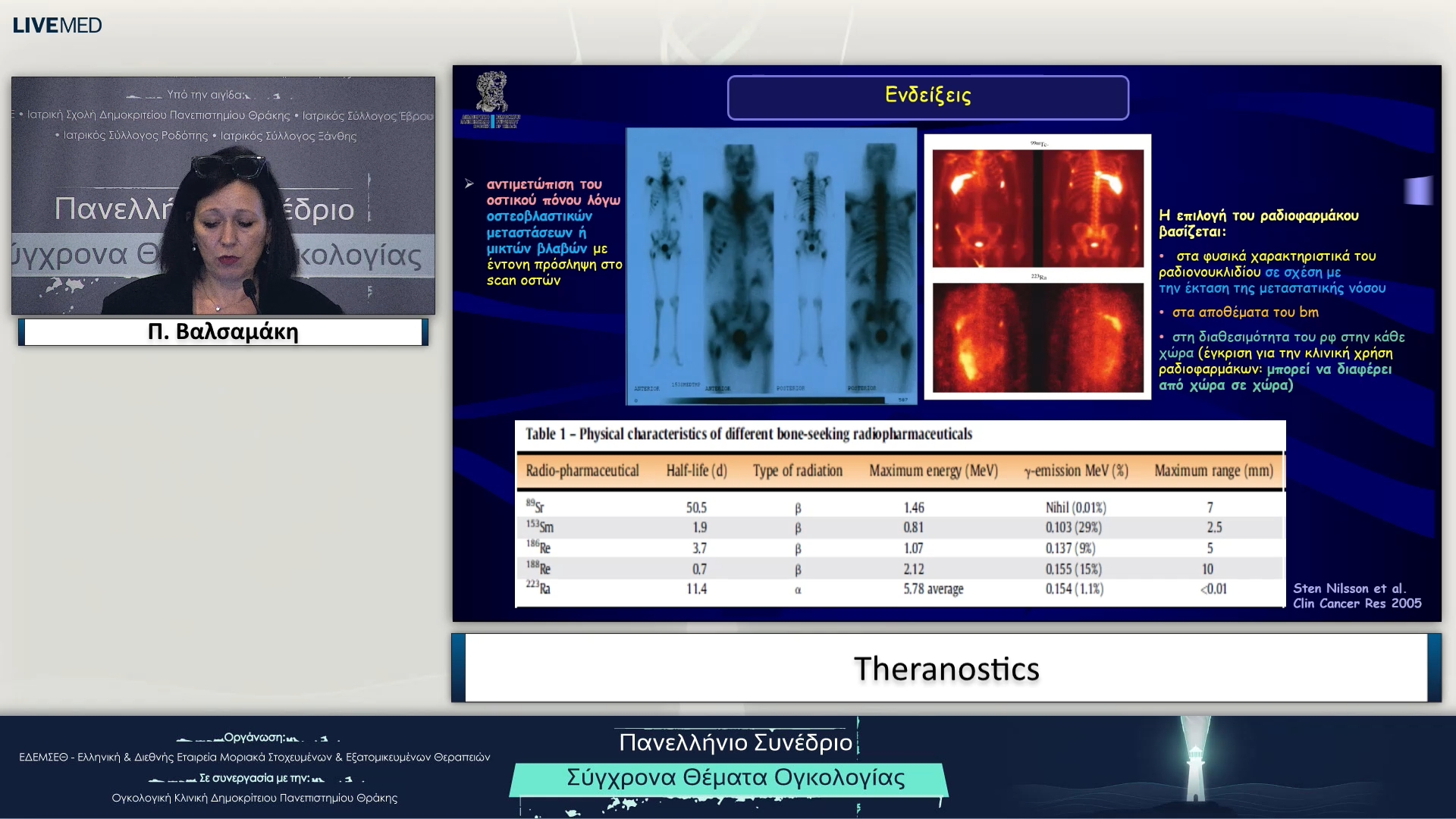Click the arrow bullet before the pink text

pyautogui.click(x=469, y=184)
